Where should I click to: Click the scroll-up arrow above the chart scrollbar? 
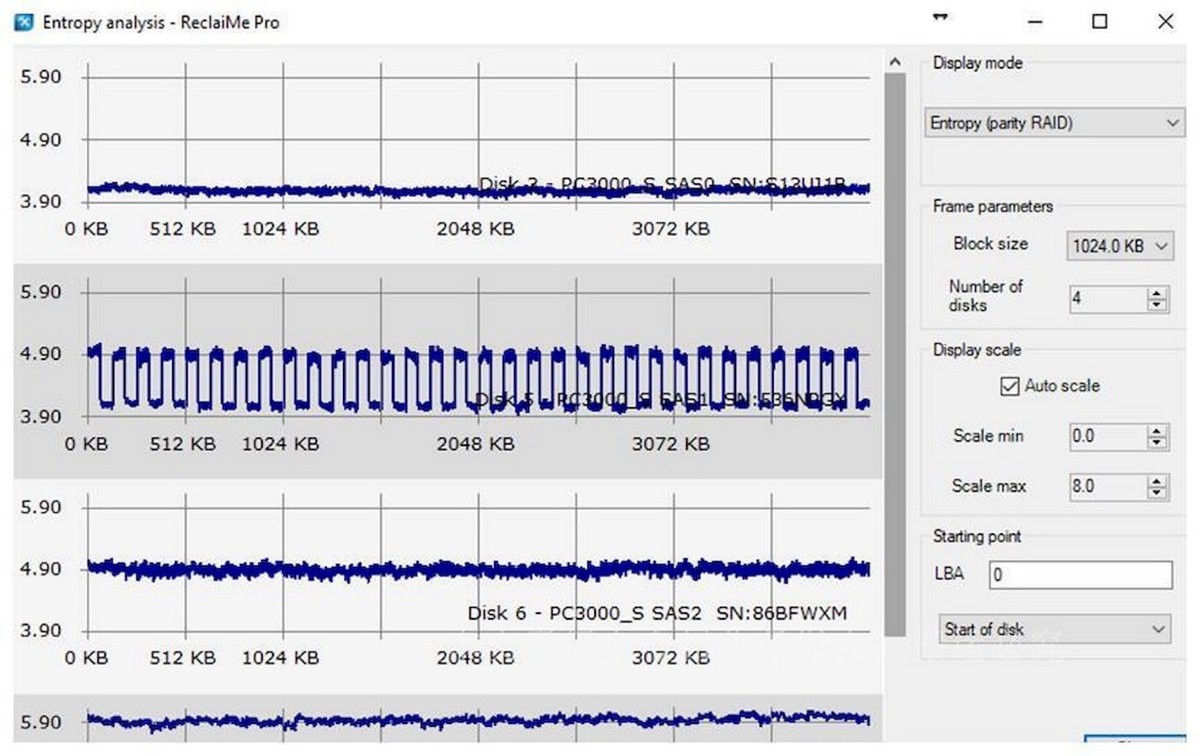(x=896, y=61)
